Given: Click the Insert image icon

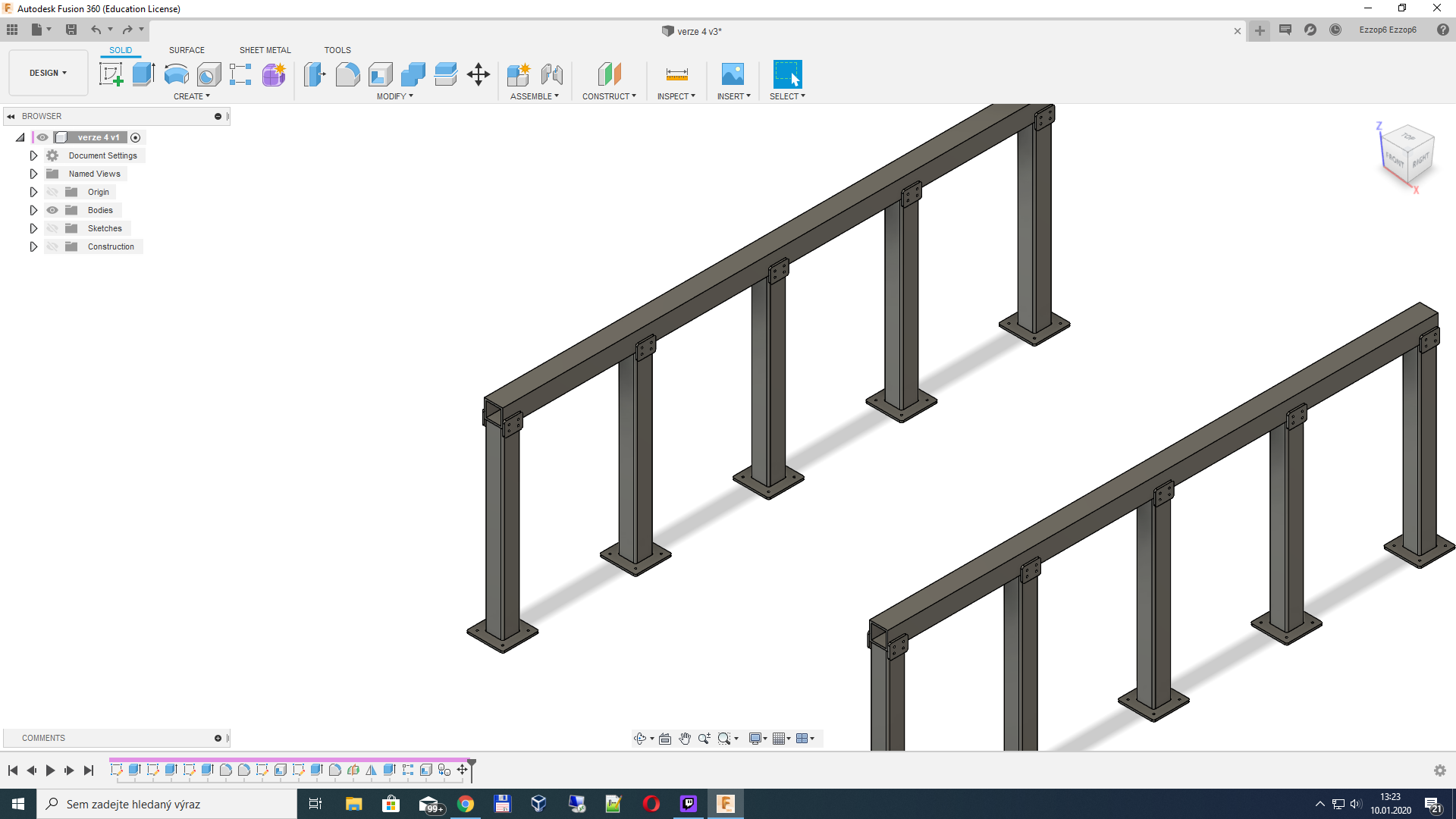Looking at the screenshot, I should [x=733, y=74].
